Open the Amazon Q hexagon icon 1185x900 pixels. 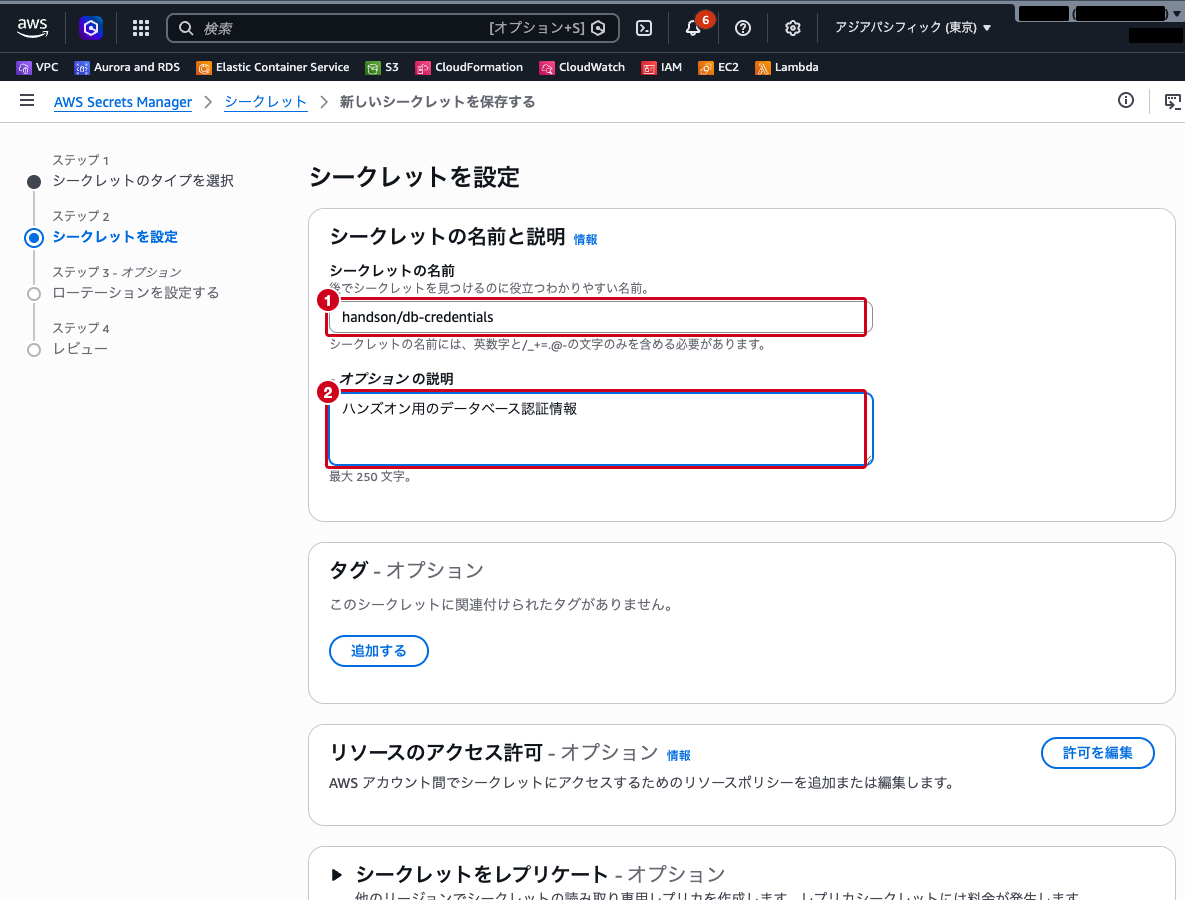click(91, 28)
